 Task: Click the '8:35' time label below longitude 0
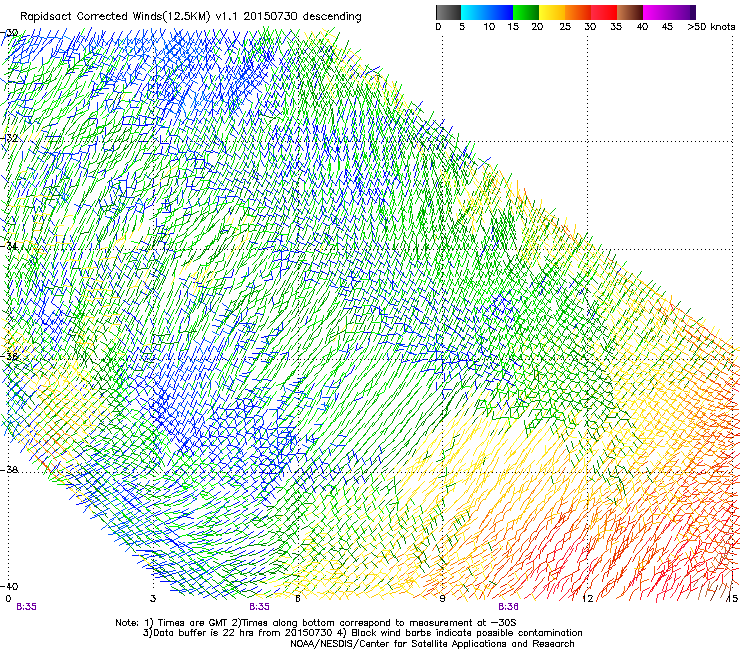point(26,607)
